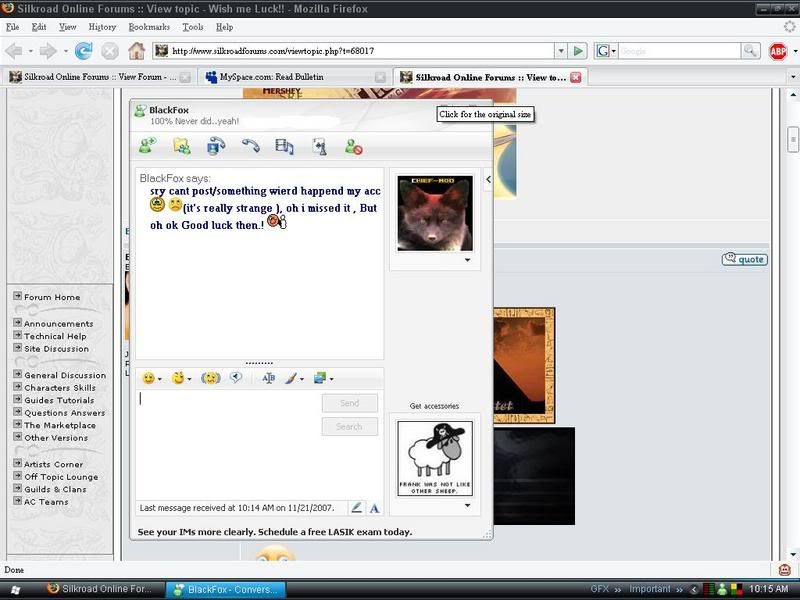Open the Characters Skills forum link

coord(60,388)
